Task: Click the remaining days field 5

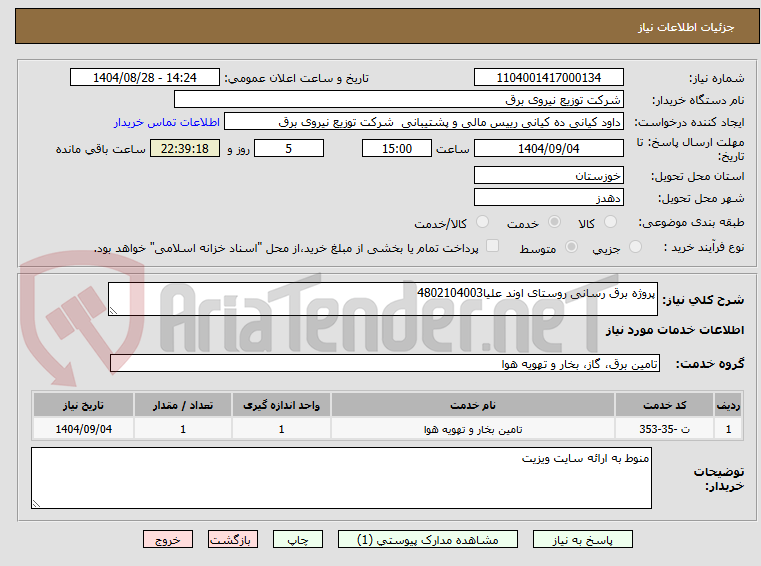Action: pyautogui.click(x=289, y=148)
